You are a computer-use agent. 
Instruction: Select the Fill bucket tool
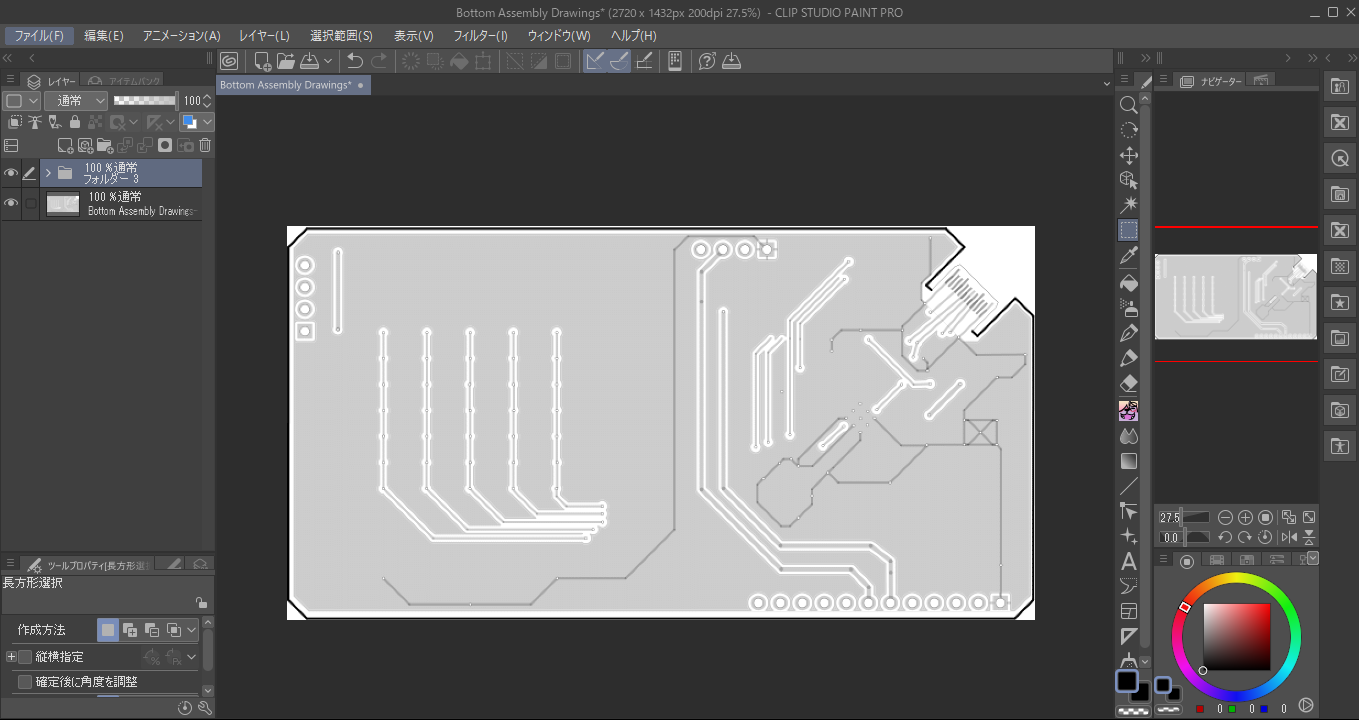pos(1128,282)
